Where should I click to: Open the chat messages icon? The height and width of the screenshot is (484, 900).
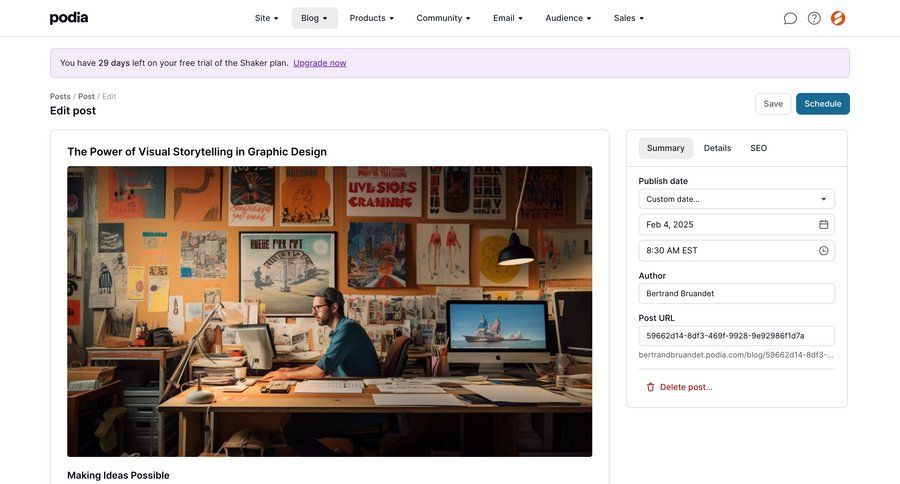click(790, 18)
